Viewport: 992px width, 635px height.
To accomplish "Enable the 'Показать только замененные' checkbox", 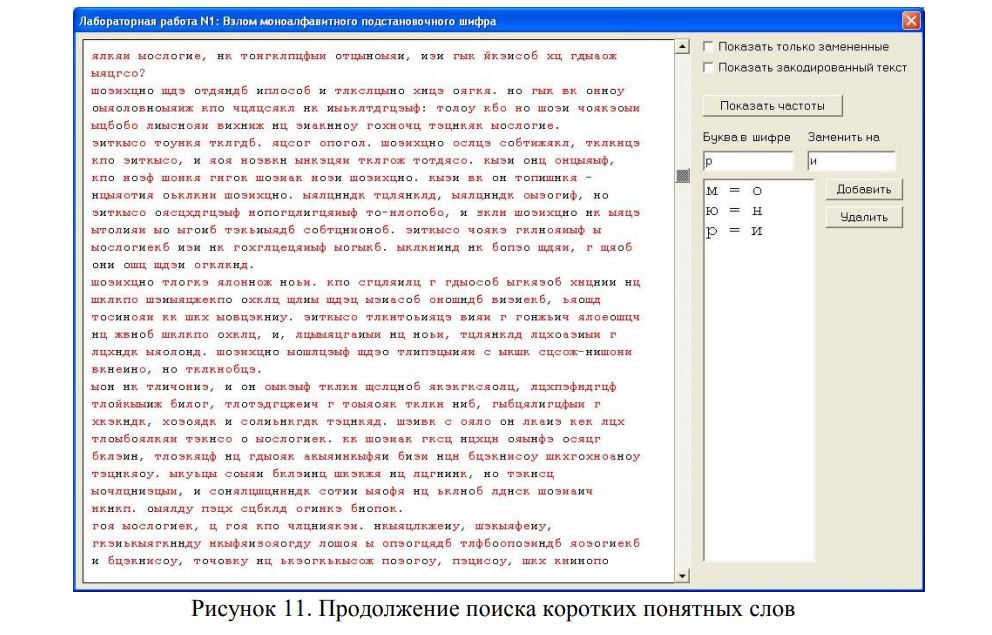I will [709, 47].
